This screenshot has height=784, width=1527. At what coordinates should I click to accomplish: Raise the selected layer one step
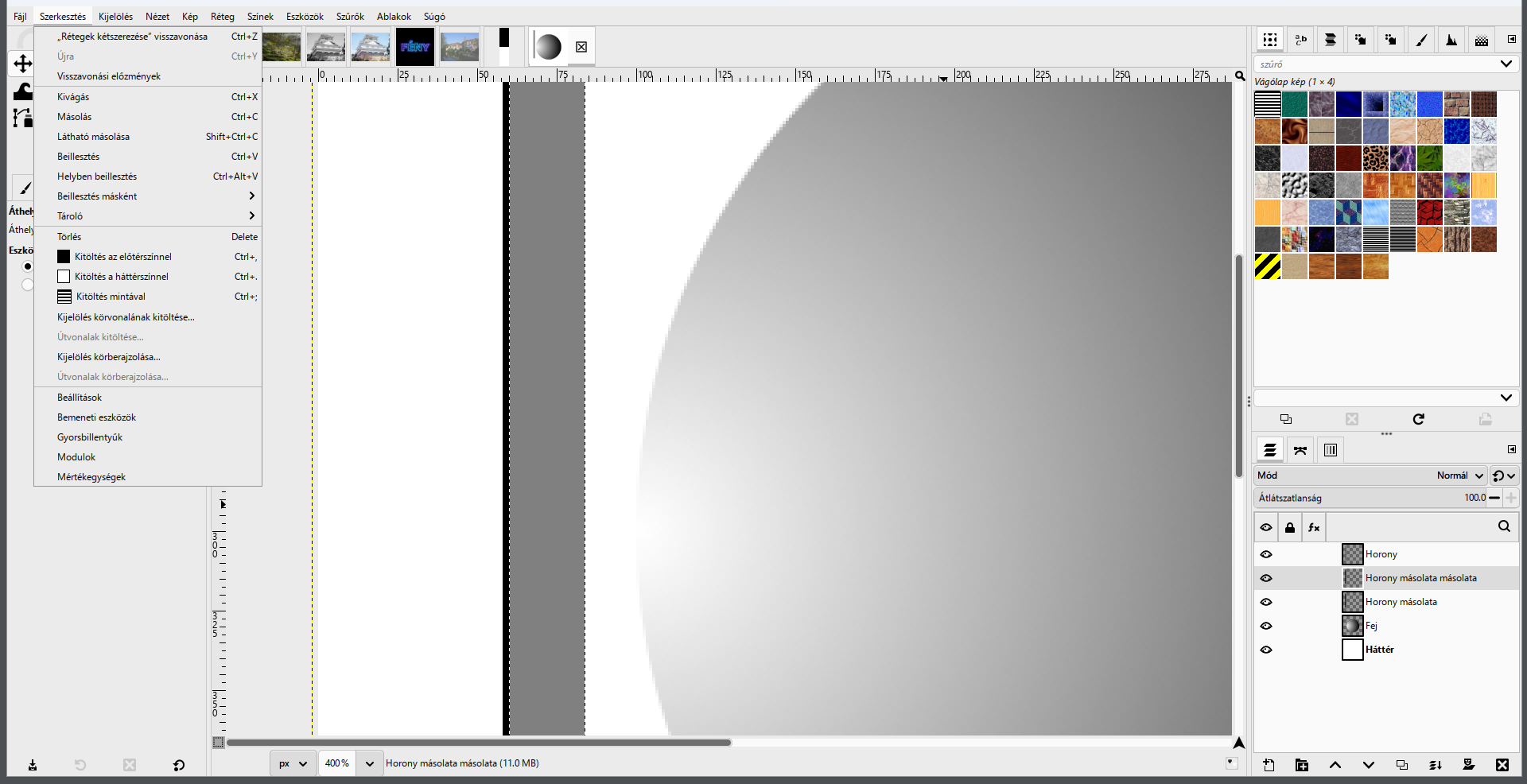(x=1335, y=765)
